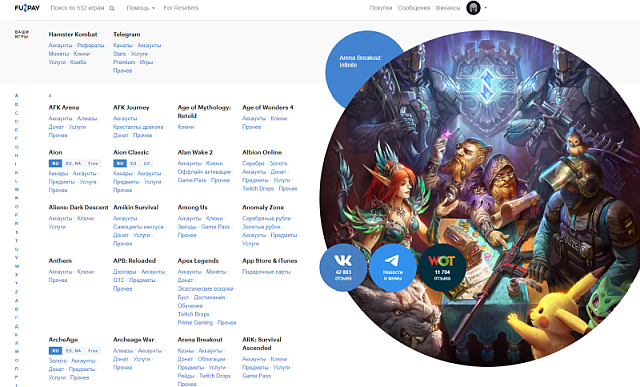The width and height of the screenshot is (640, 387).
Task: Click the user avatar icon
Action: coord(473,8)
